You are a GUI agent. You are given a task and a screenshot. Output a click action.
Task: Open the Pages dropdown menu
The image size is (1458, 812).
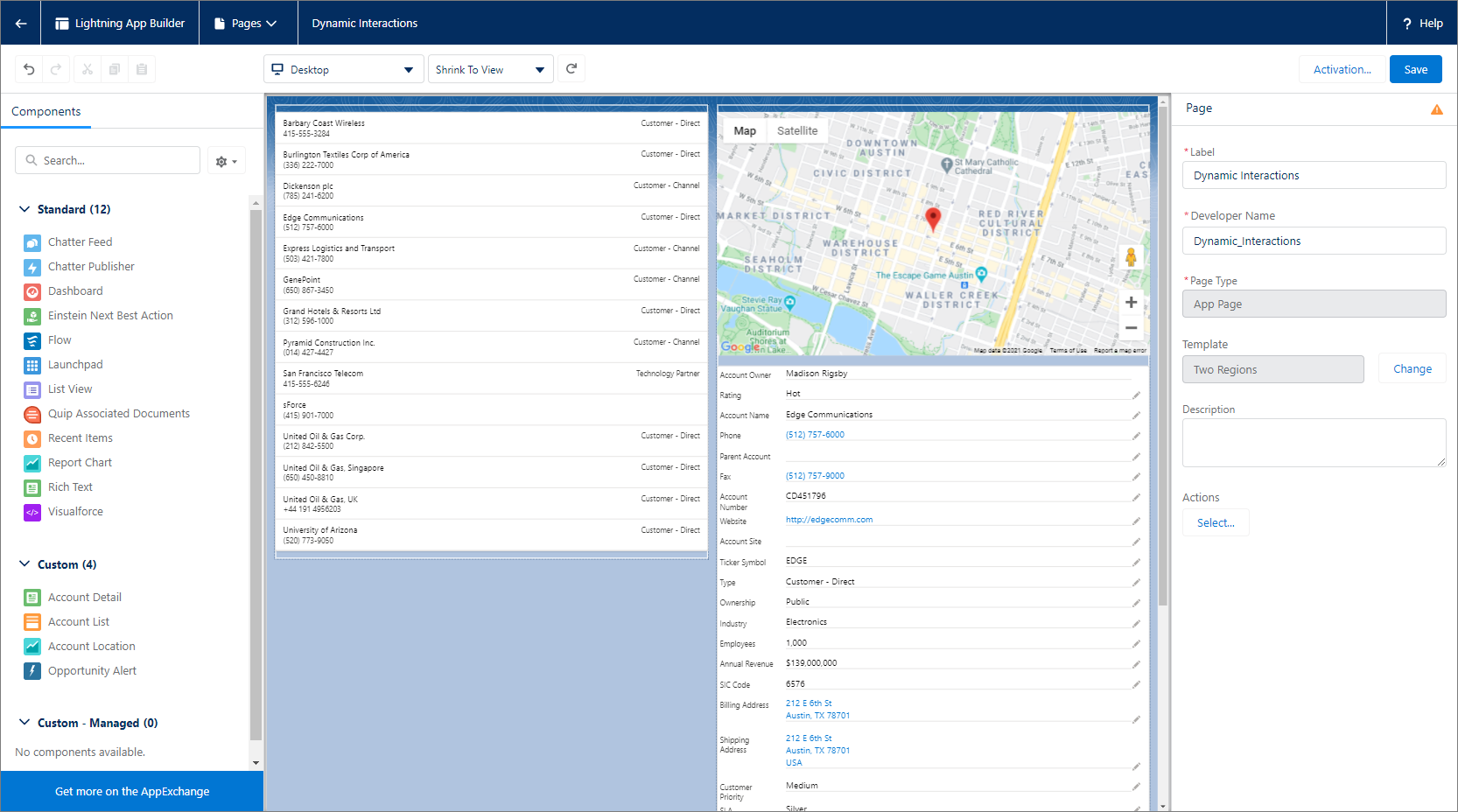click(x=249, y=24)
